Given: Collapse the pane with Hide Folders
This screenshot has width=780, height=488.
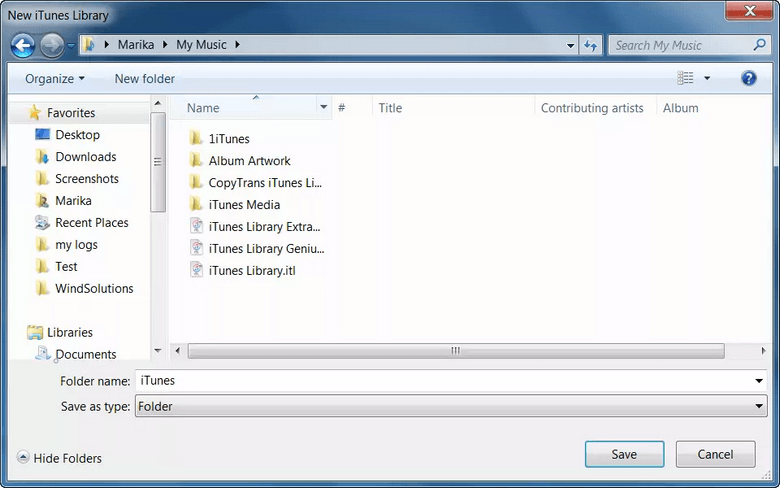Looking at the screenshot, I should point(59,458).
